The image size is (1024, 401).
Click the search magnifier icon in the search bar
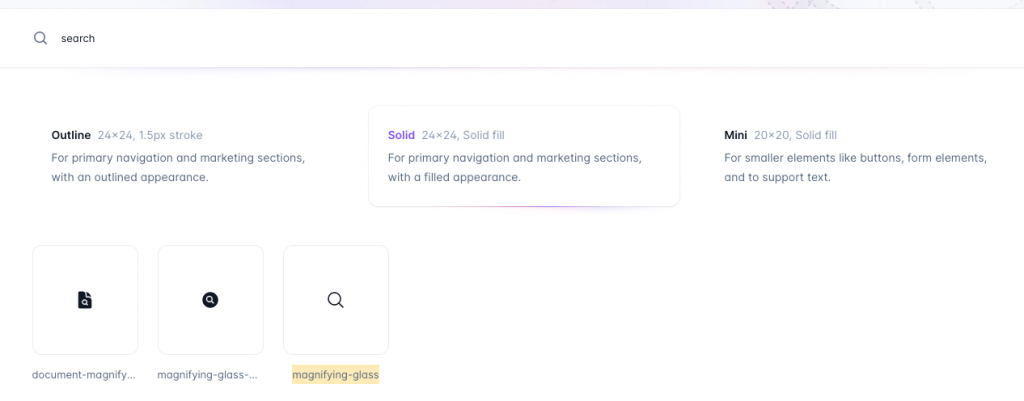click(x=40, y=38)
